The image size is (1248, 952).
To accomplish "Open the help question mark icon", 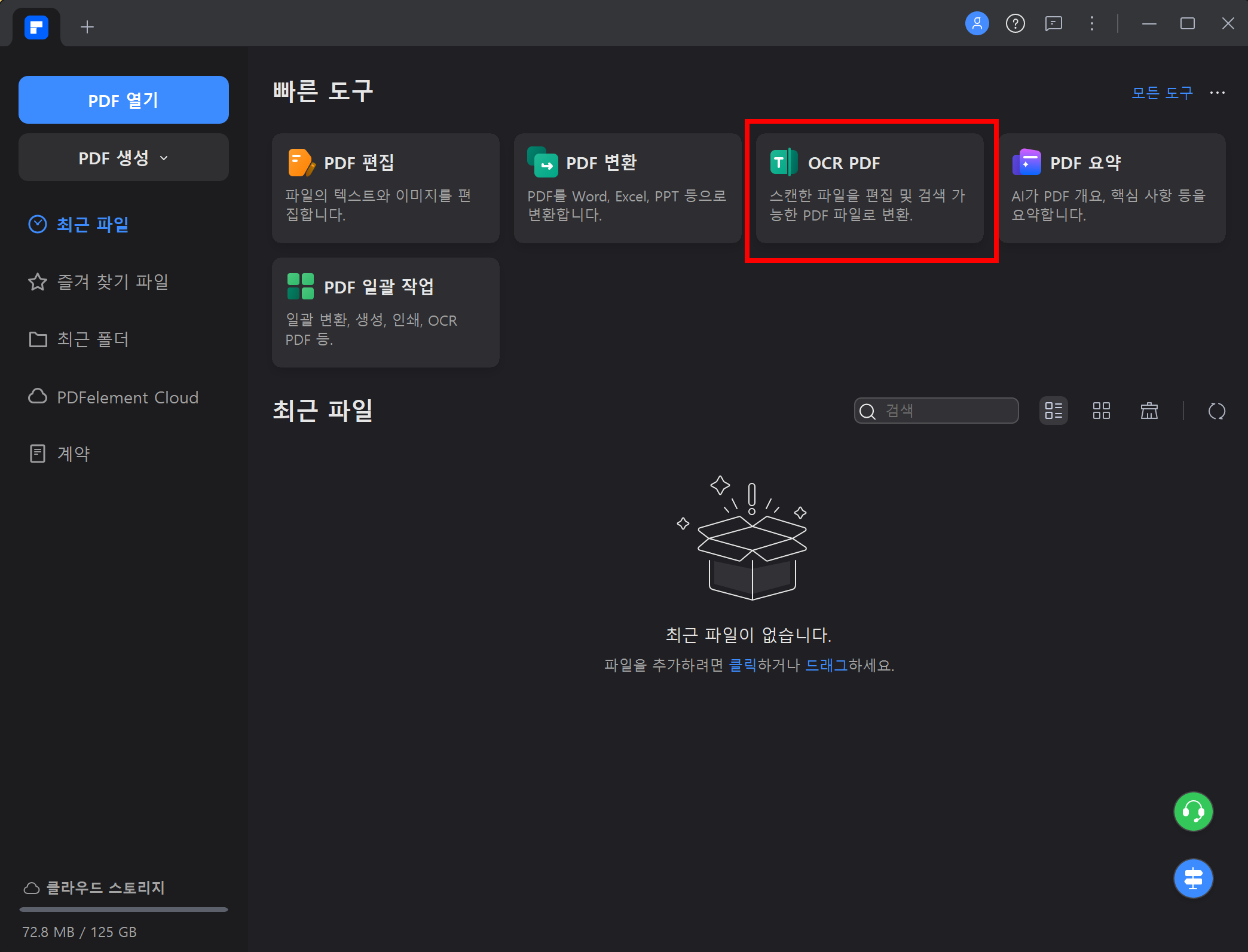I will (x=1015, y=23).
